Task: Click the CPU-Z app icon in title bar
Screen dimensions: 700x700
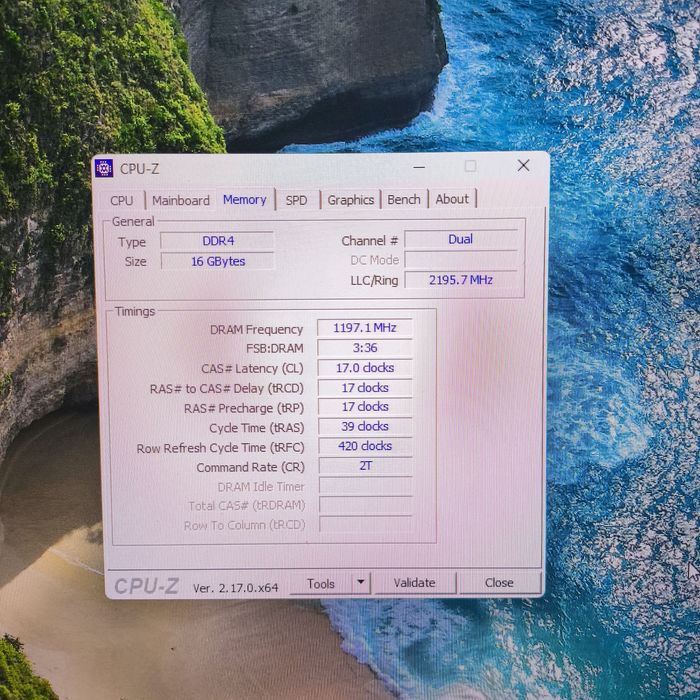Action: pyautogui.click(x=104, y=168)
